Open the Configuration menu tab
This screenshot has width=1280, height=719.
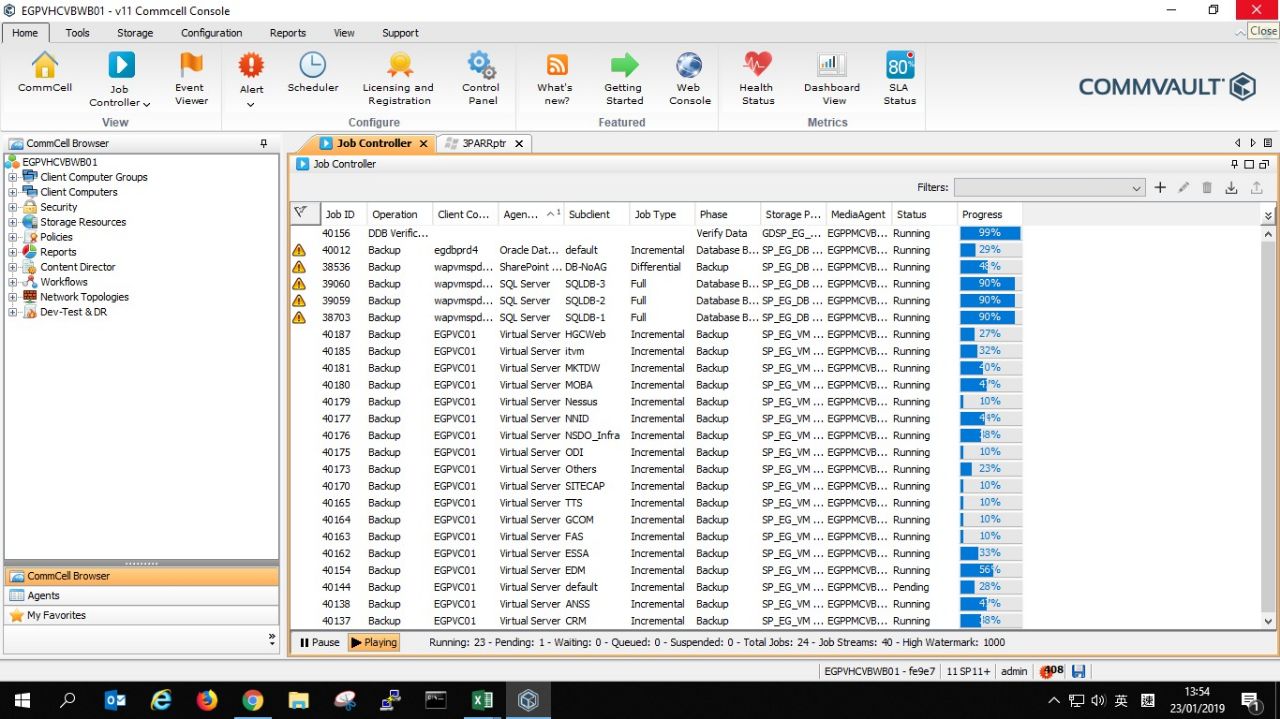pyautogui.click(x=211, y=33)
